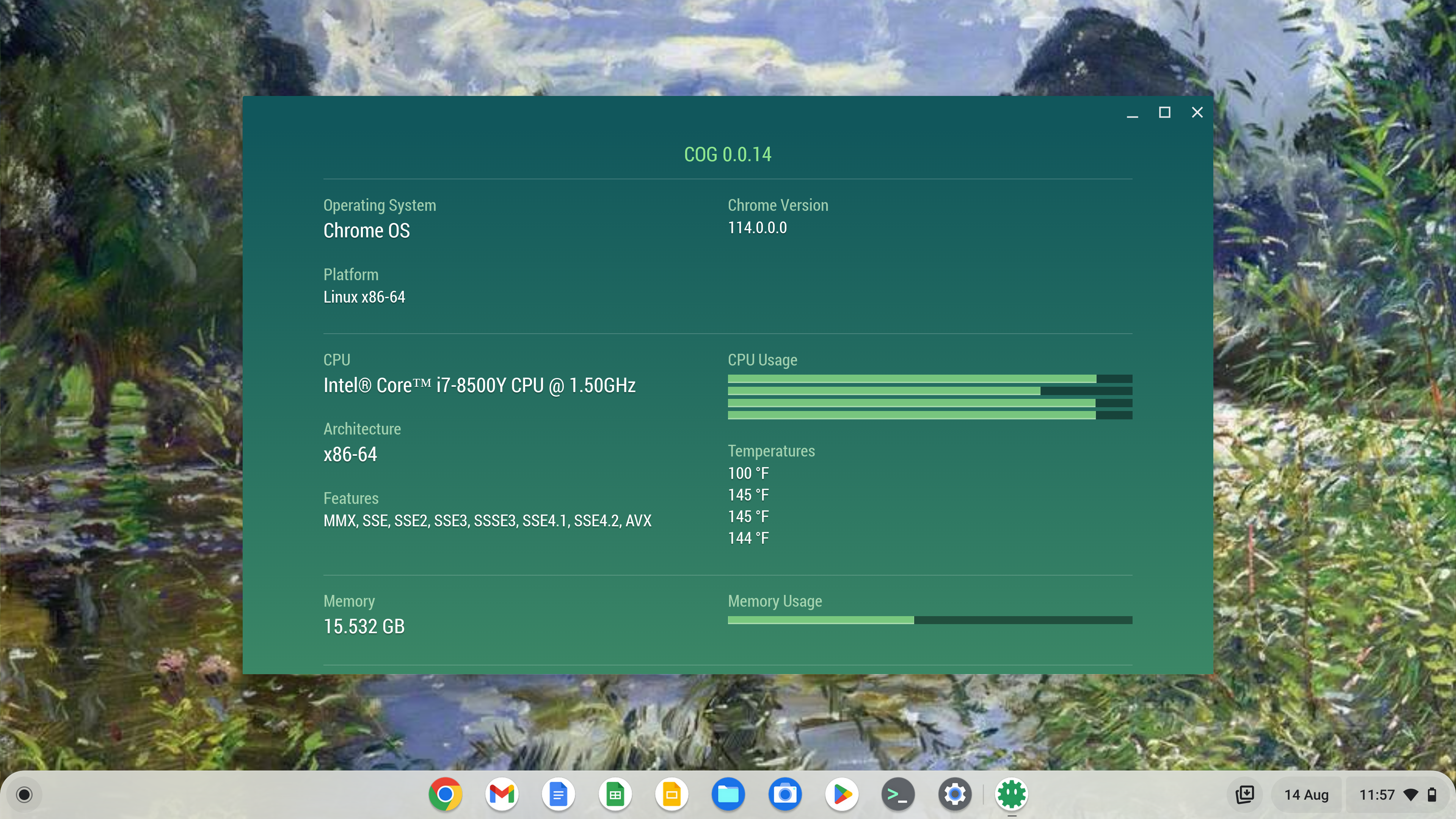This screenshot has width=1456, height=819.
Task: Click the green COG app icon
Action: point(1011,794)
